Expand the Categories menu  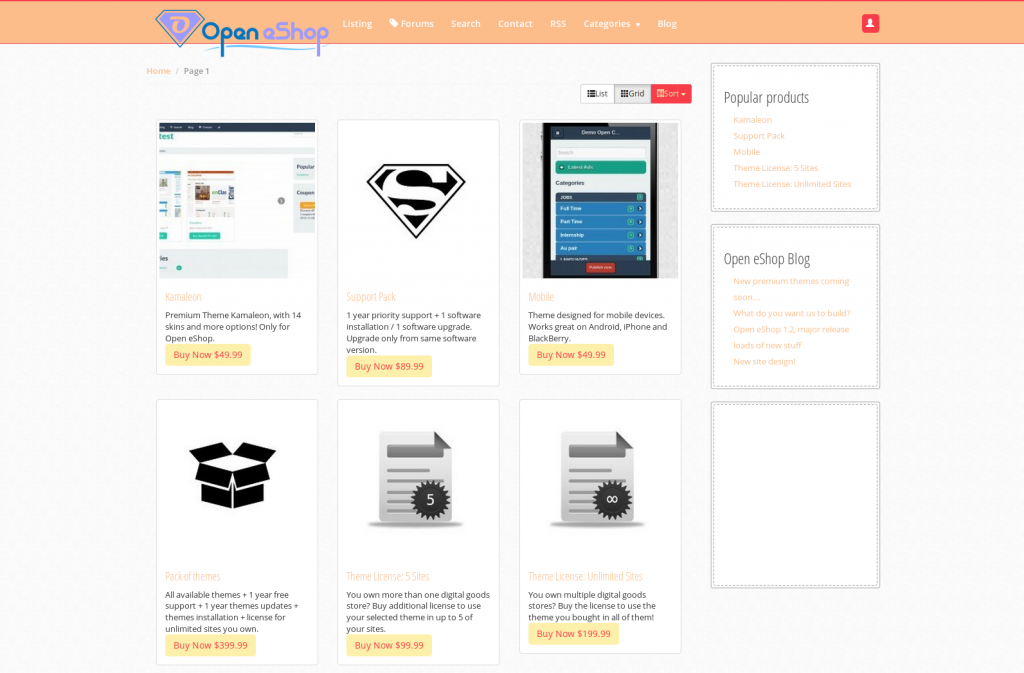pos(612,24)
